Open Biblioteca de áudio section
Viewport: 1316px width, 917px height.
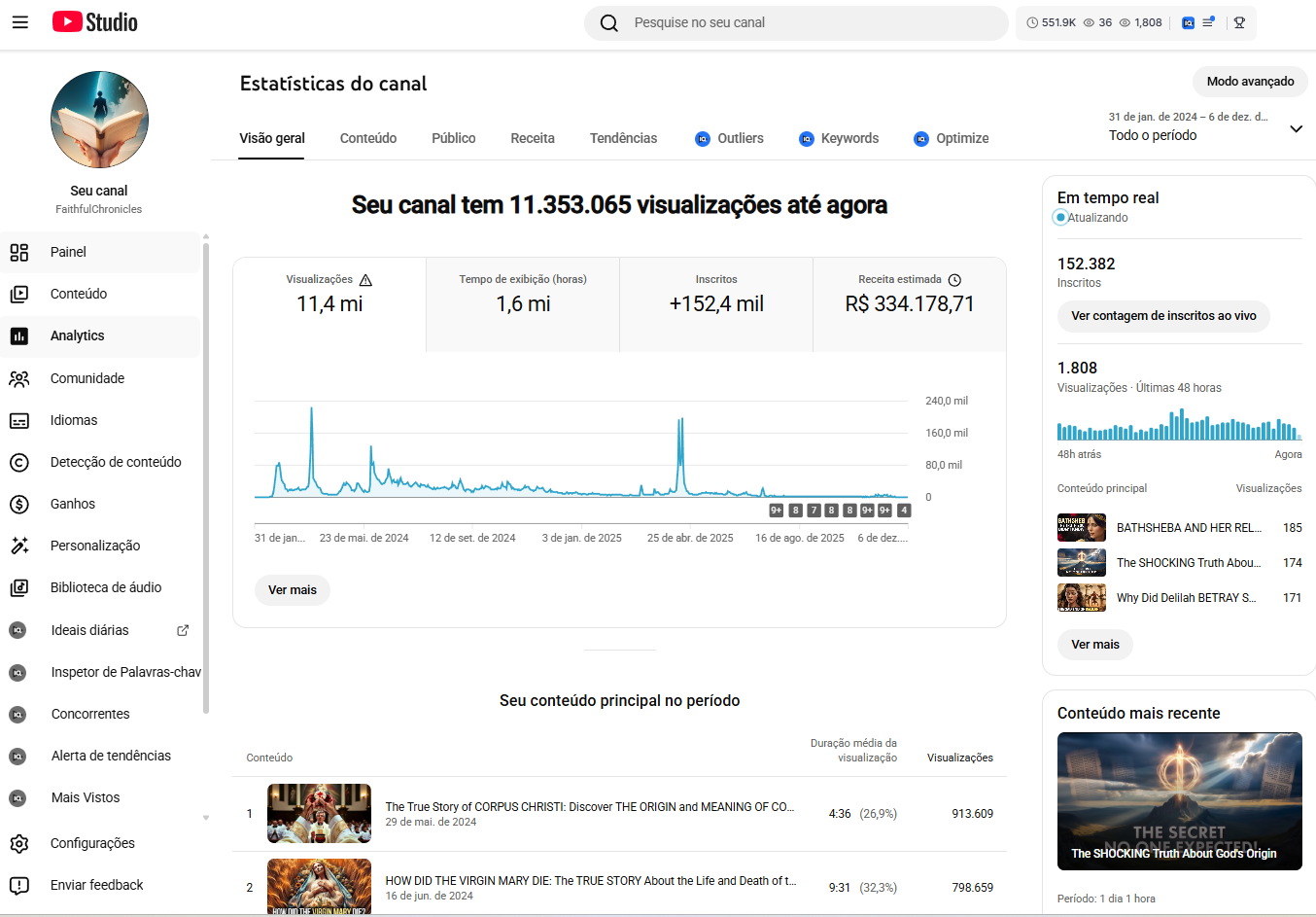pos(106,587)
